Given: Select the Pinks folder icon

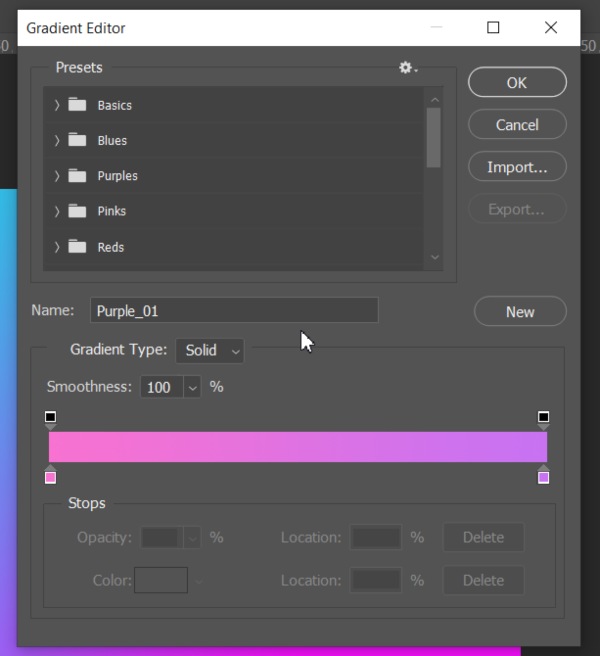Looking at the screenshot, I should click(77, 211).
